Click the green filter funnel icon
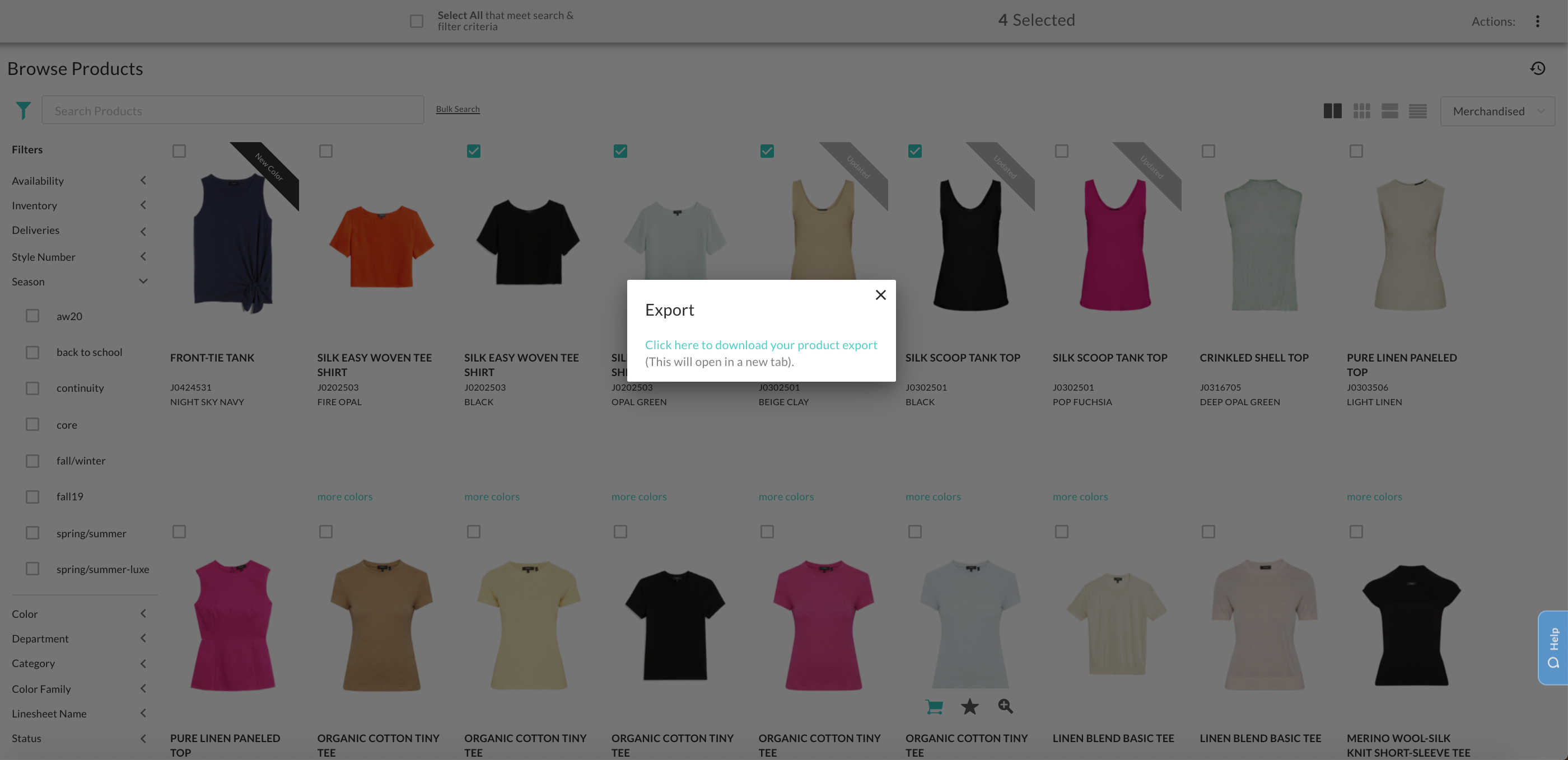This screenshot has height=760, width=1568. (23, 110)
